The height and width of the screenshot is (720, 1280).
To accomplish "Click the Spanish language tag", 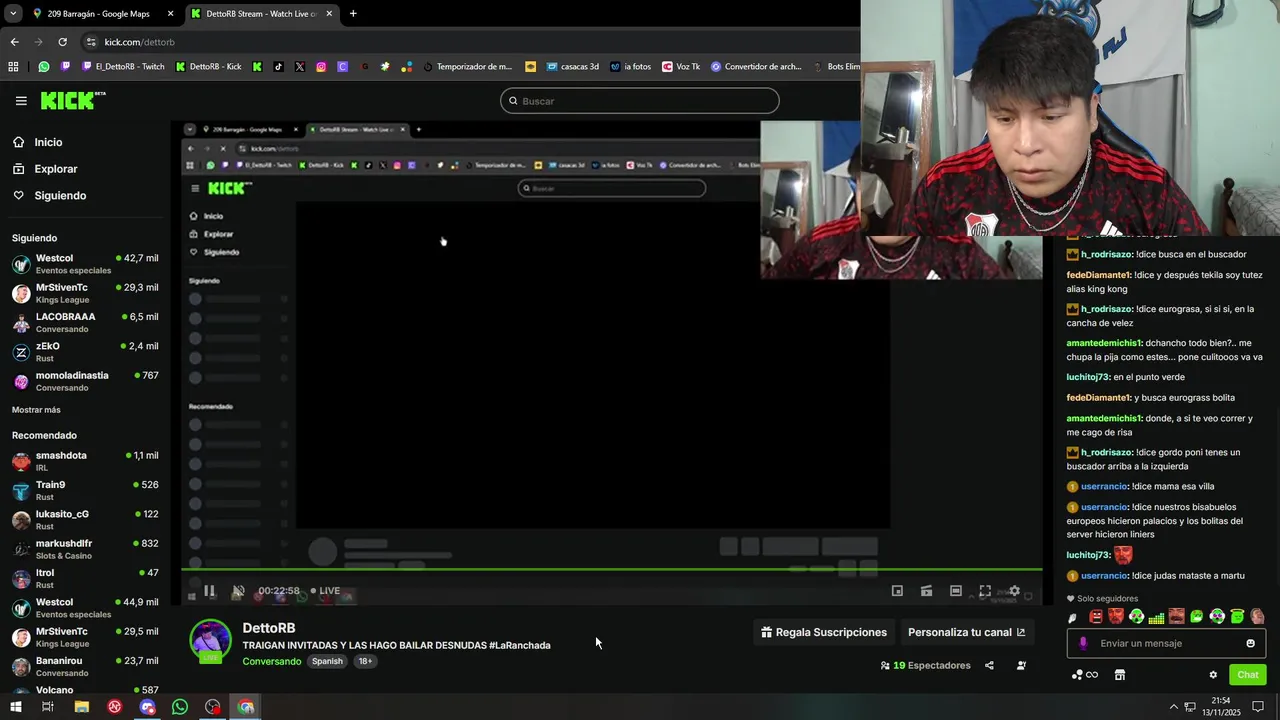I will (x=327, y=661).
